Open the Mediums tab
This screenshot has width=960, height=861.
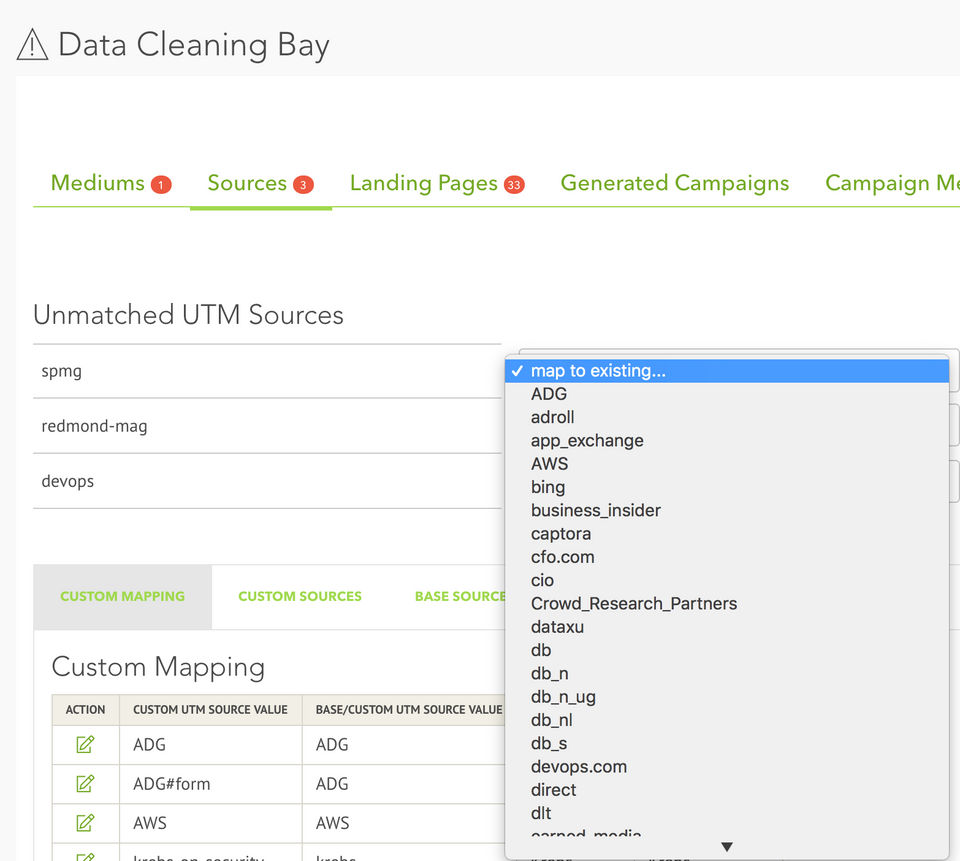[x=98, y=183]
